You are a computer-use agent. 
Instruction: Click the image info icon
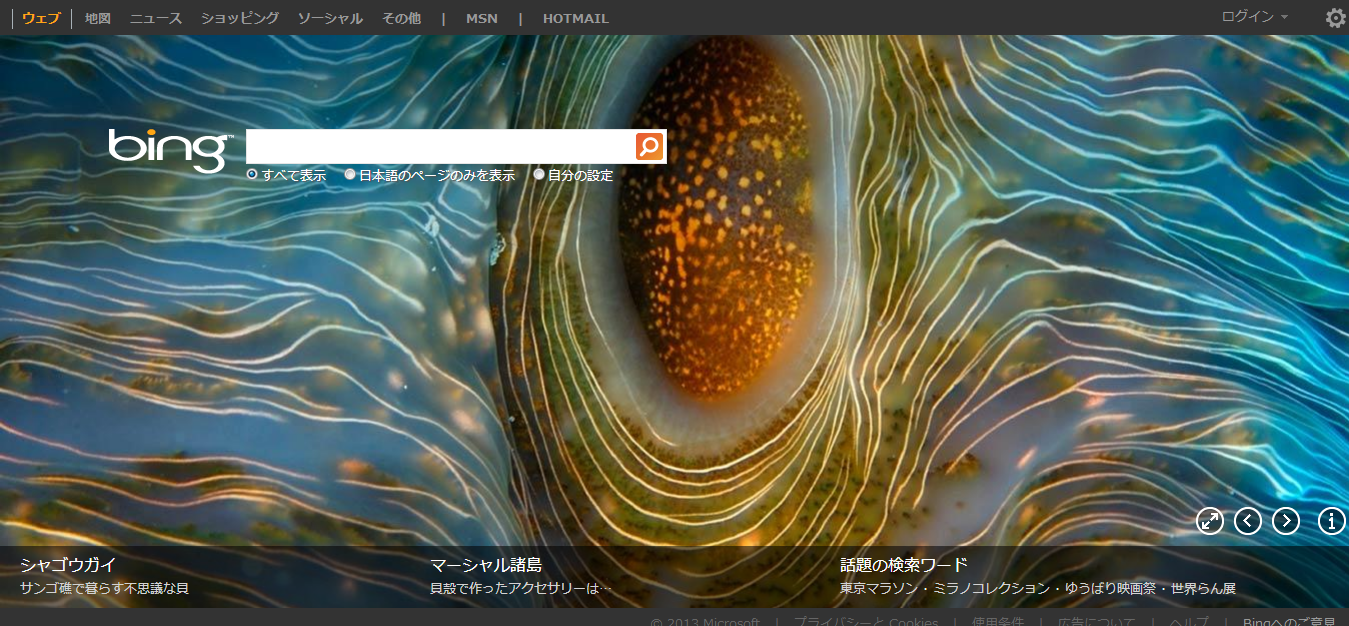point(1332,521)
